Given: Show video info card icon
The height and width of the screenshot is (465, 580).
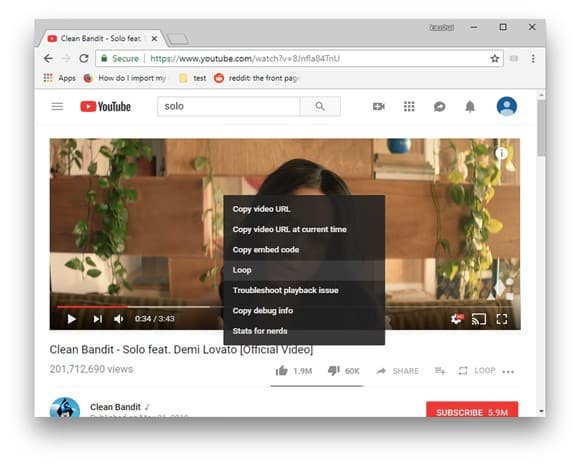Looking at the screenshot, I should pos(501,153).
